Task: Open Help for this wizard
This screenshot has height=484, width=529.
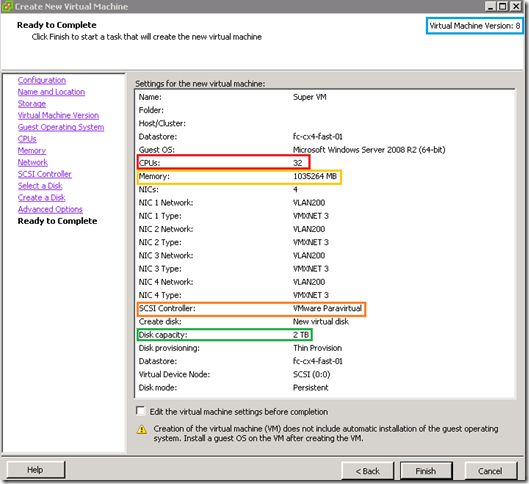Action: pos(35,469)
